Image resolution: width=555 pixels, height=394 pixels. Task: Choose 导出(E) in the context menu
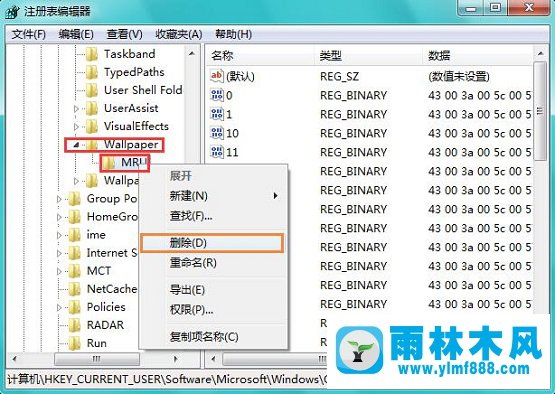(213, 290)
